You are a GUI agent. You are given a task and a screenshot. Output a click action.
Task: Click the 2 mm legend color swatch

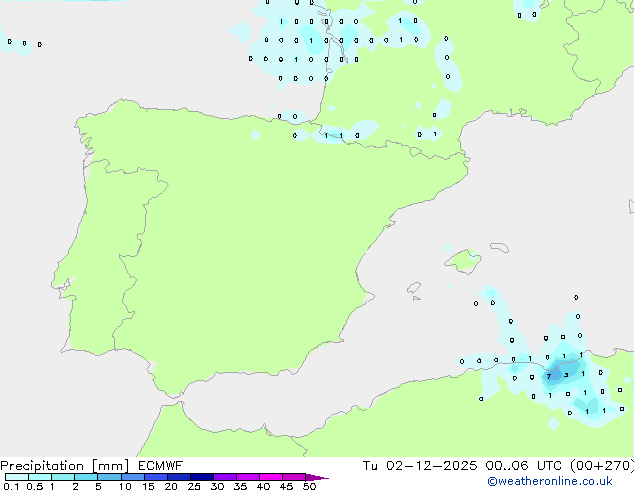(x=86, y=477)
